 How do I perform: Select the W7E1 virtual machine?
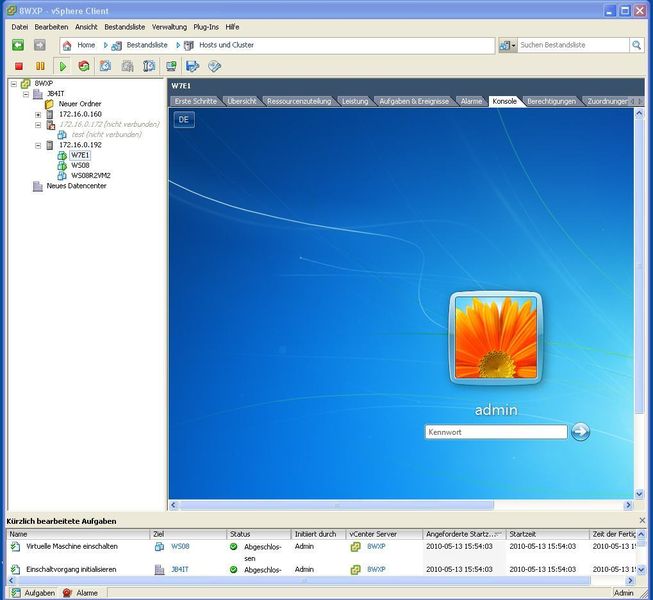point(80,155)
